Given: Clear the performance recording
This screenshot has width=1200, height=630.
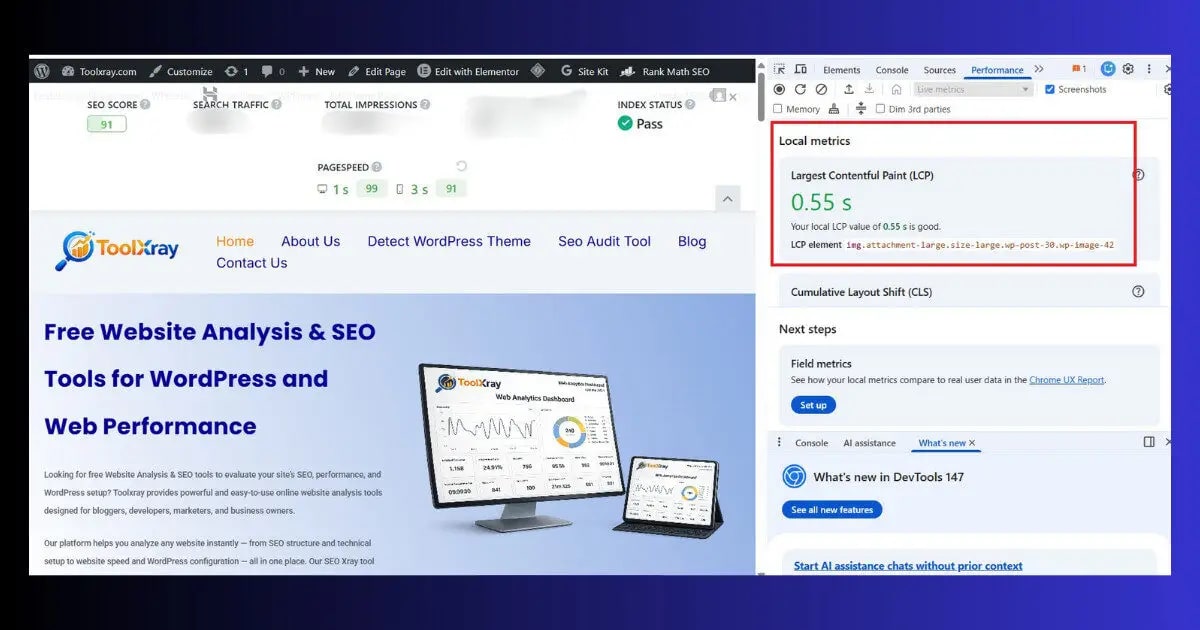Looking at the screenshot, I should coord(821,89).
